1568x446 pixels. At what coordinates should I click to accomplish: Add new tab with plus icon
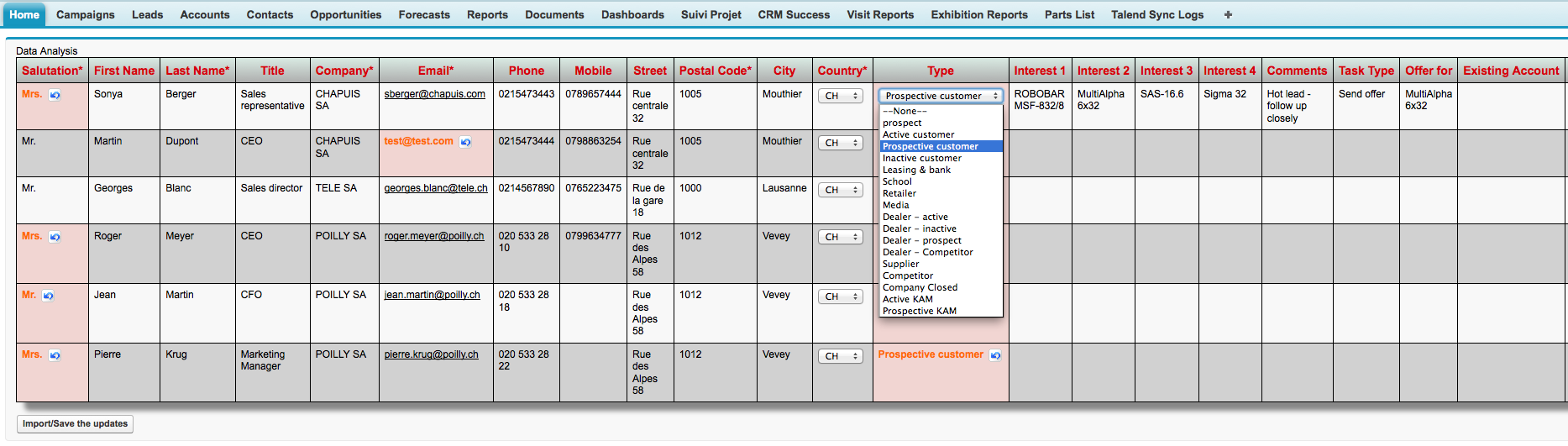pos(1228,14)
